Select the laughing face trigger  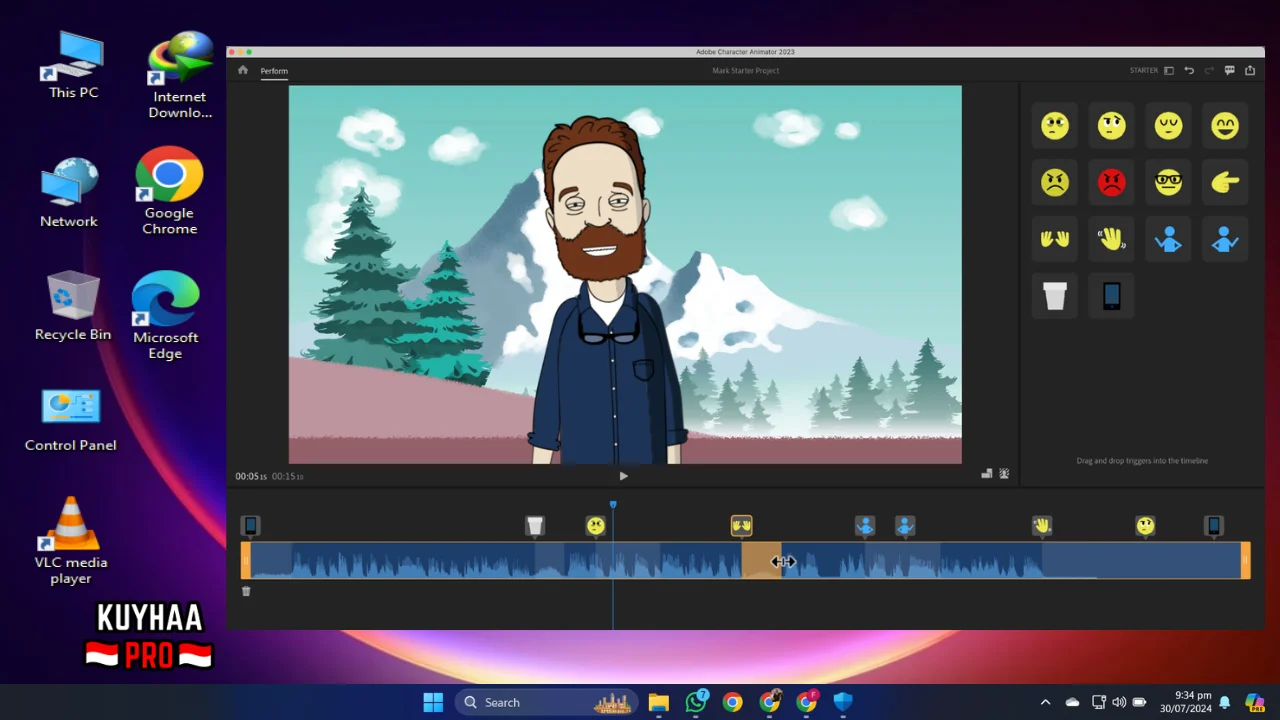pyautogui.click(x=1225, y=125)
